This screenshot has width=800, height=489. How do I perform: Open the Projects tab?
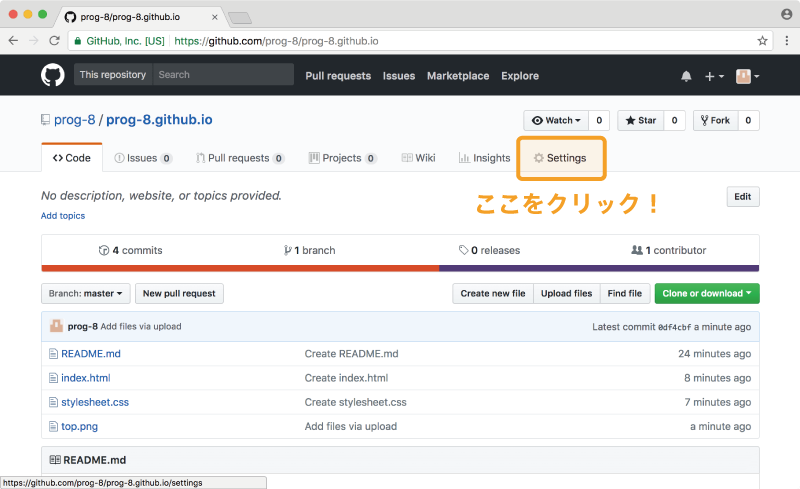tap(343, 158)
